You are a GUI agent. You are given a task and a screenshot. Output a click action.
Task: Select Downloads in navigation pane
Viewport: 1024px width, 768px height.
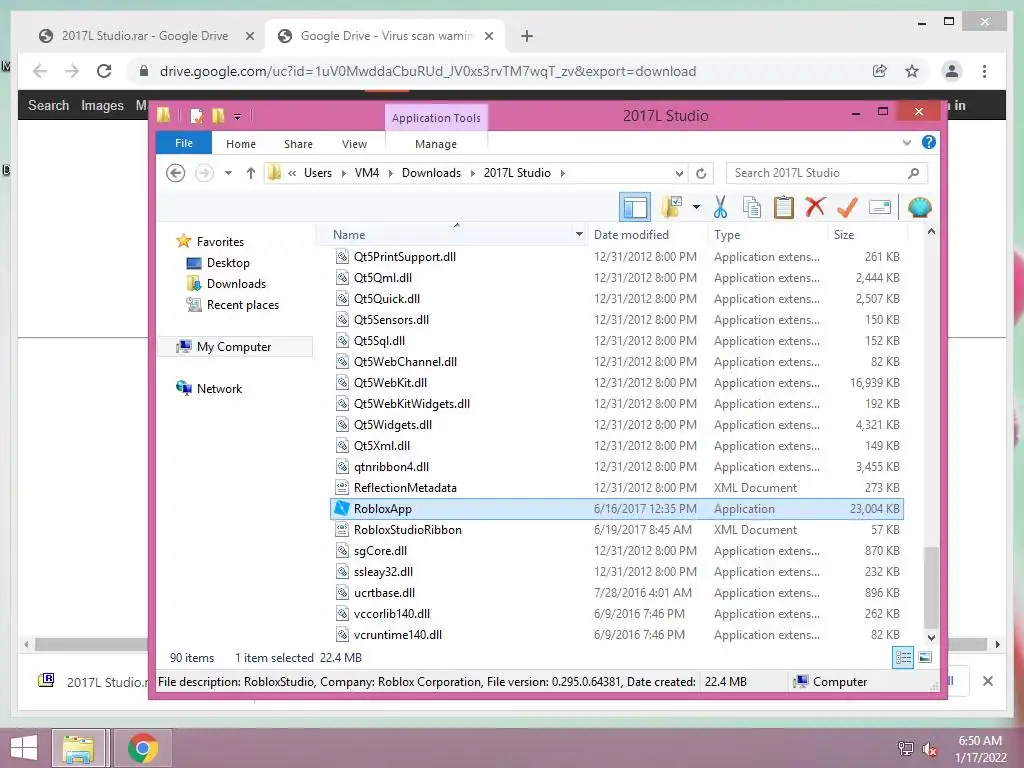[236, 283]
